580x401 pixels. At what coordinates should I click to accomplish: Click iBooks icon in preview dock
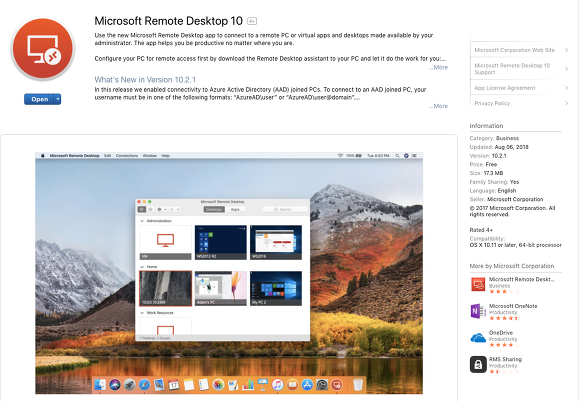click(x=292, y=385)
